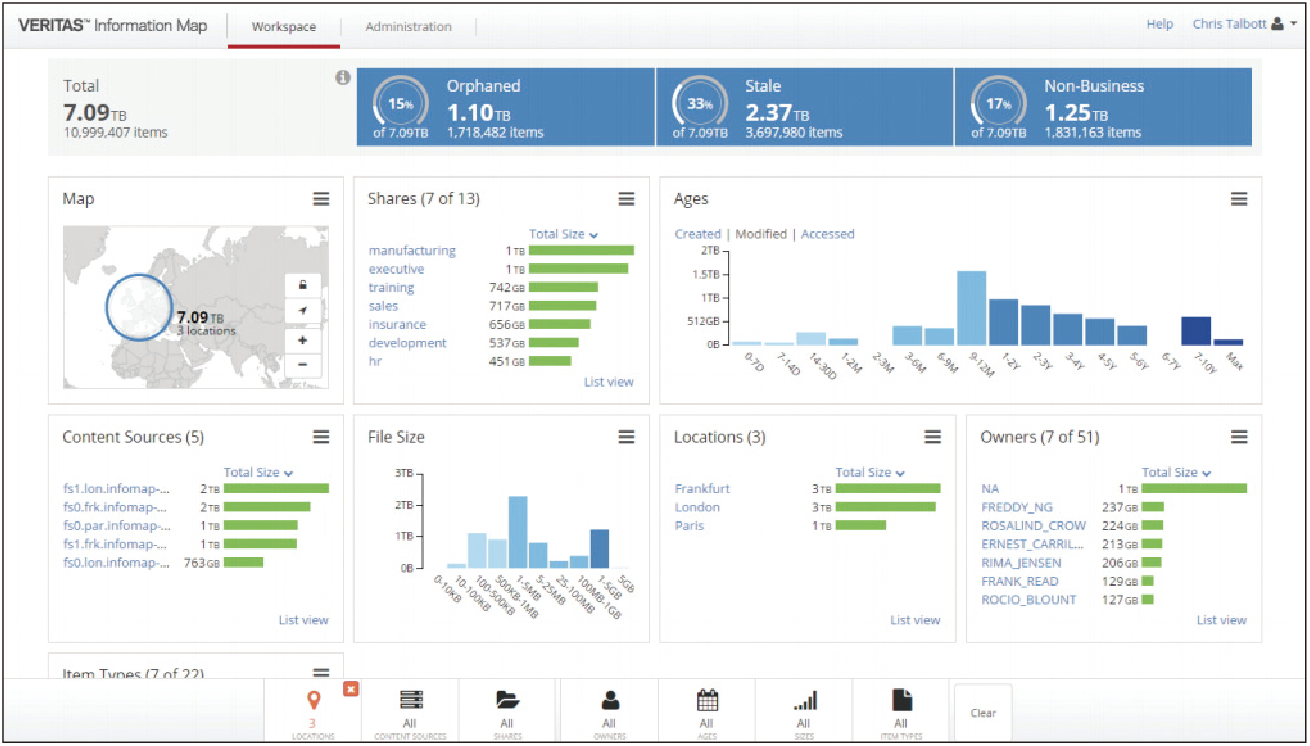Viewport: 1310px width, 746px height.
Task: Open List view in Shares panel
Action: [609, 382]
